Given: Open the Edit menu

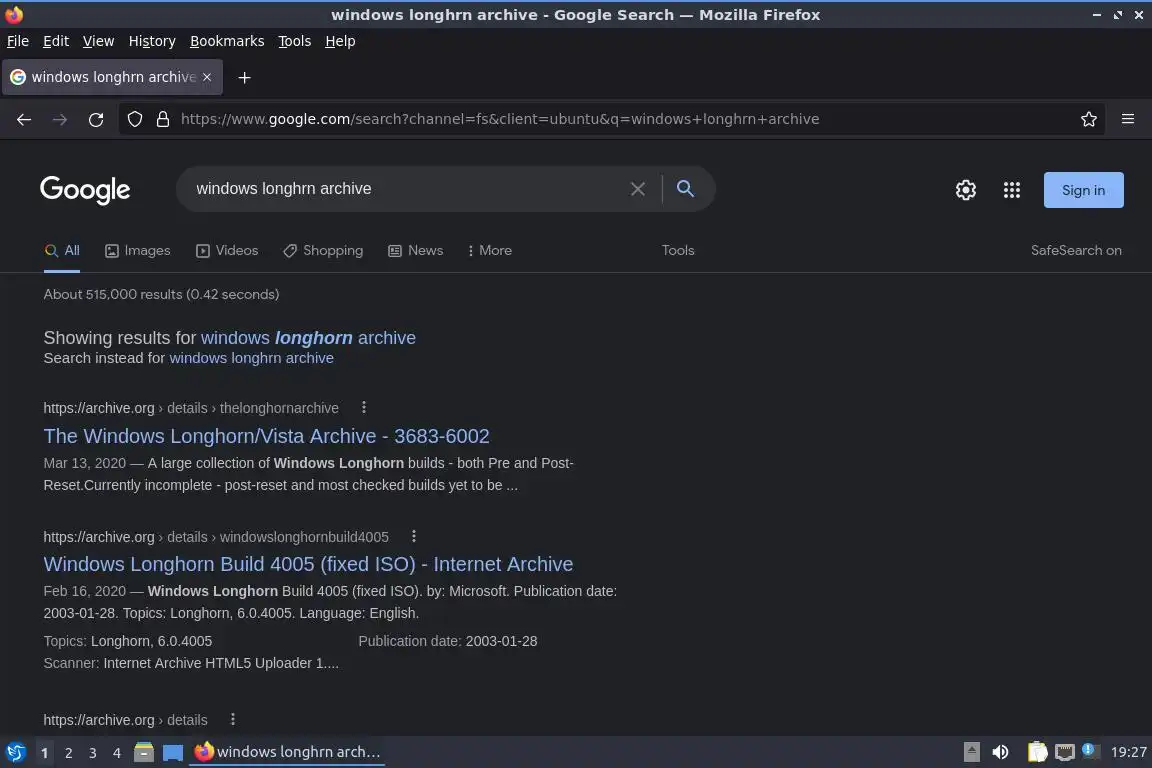Looking at the screenshot, I should 56,41.
